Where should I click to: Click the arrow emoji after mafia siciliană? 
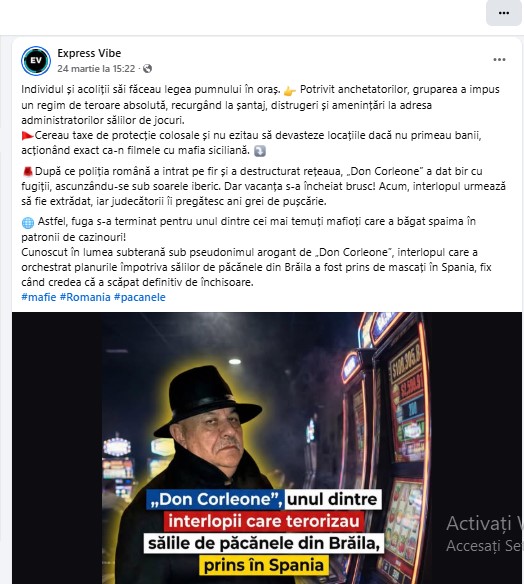click(x=260, y=151)
